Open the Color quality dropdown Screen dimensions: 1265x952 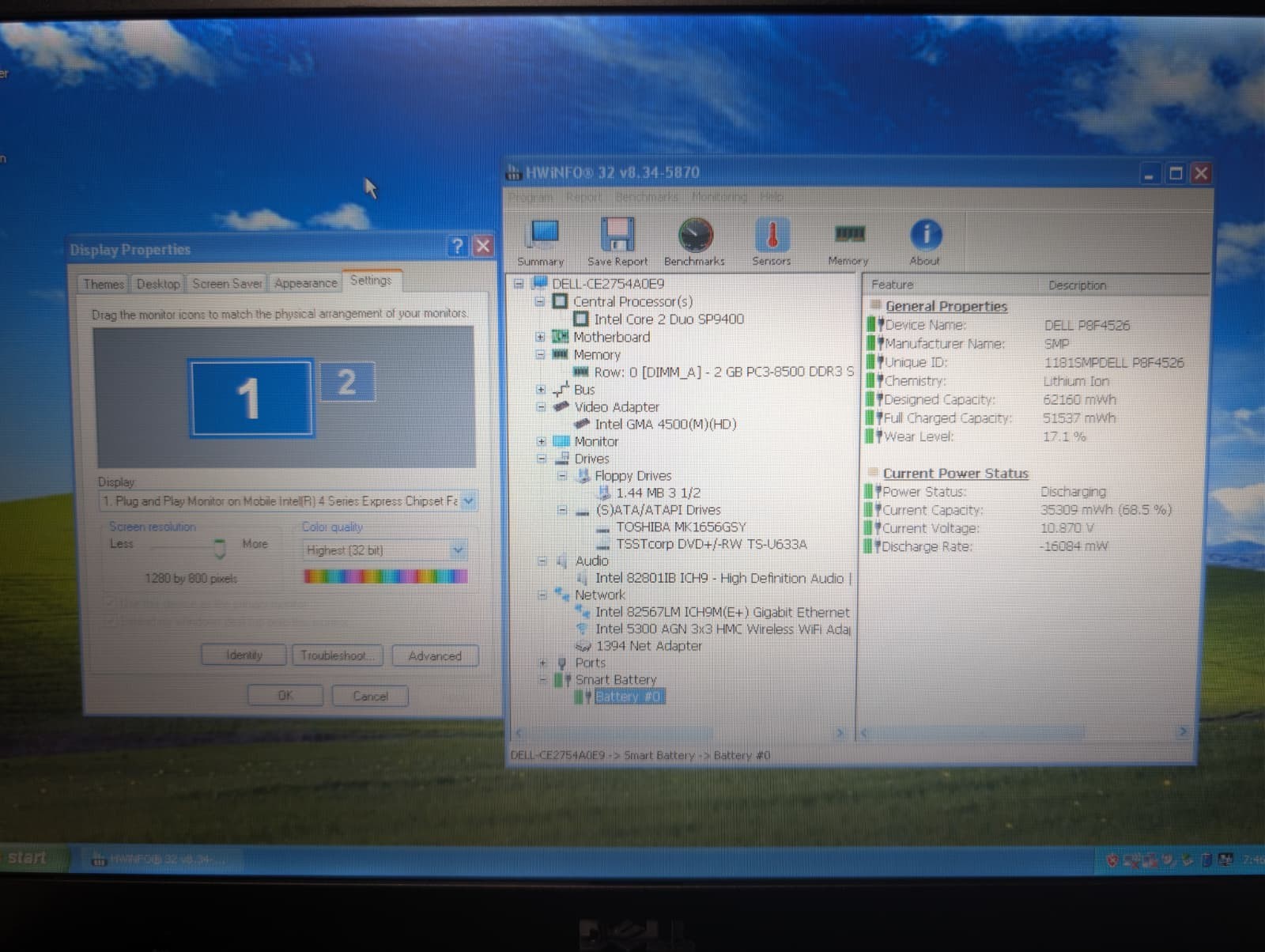coord(458,550)
